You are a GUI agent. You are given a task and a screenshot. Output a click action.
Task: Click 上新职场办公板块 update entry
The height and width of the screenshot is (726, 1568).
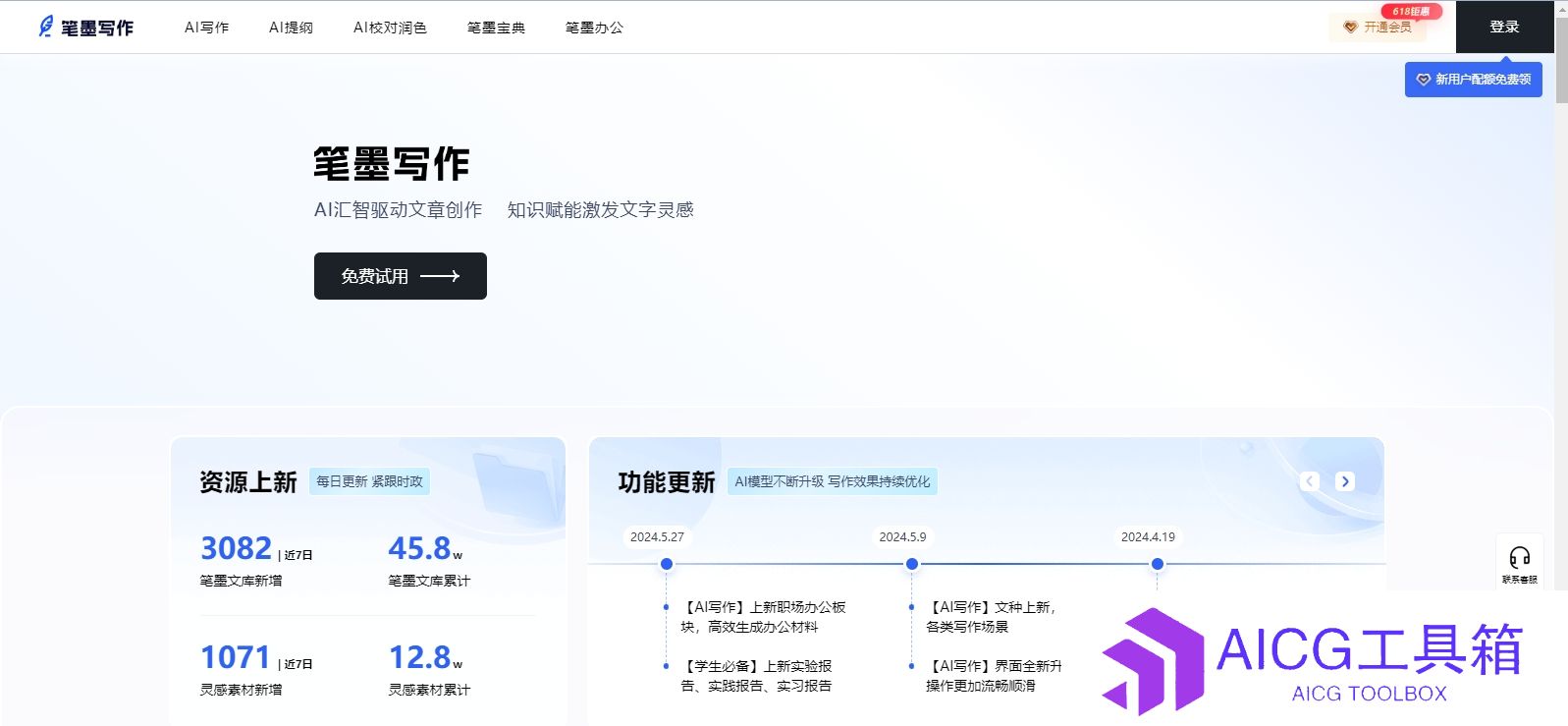(763, 617)
